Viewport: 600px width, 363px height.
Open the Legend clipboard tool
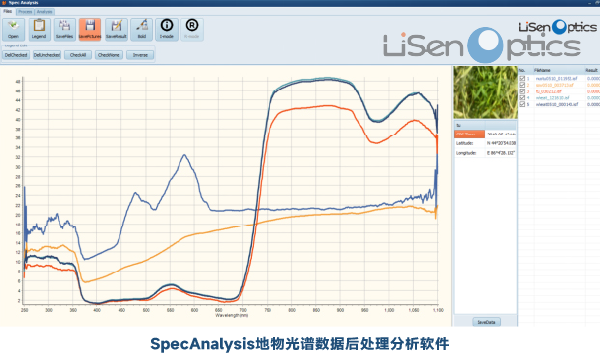(39, 29)
